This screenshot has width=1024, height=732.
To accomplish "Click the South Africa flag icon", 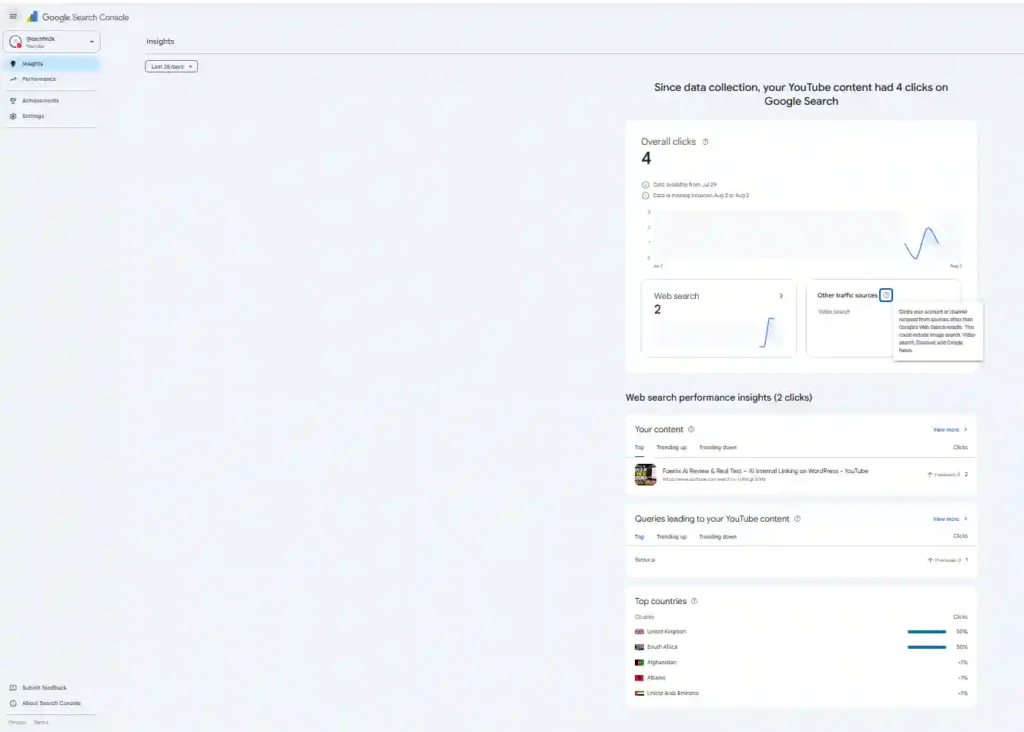I will click(639, 647).
